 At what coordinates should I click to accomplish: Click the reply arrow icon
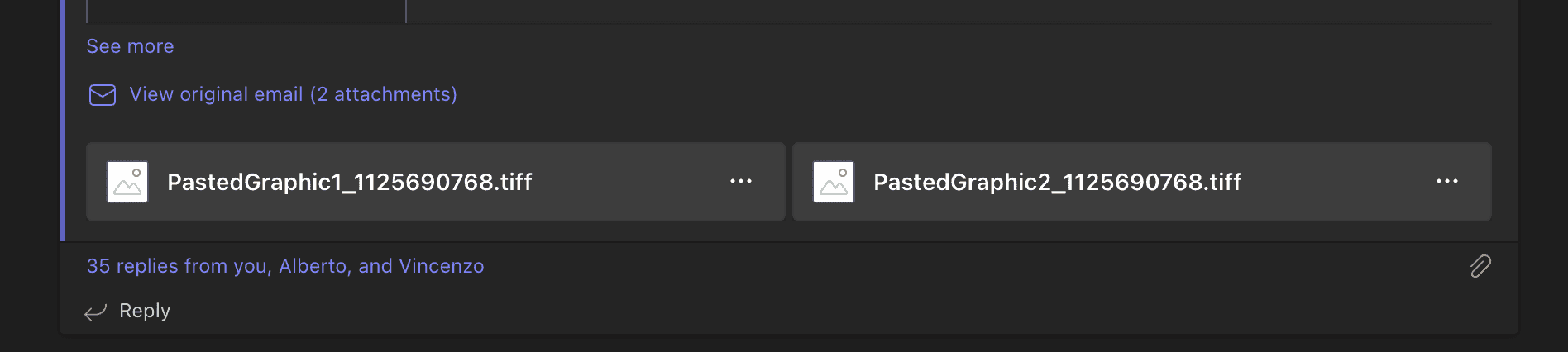96,312
